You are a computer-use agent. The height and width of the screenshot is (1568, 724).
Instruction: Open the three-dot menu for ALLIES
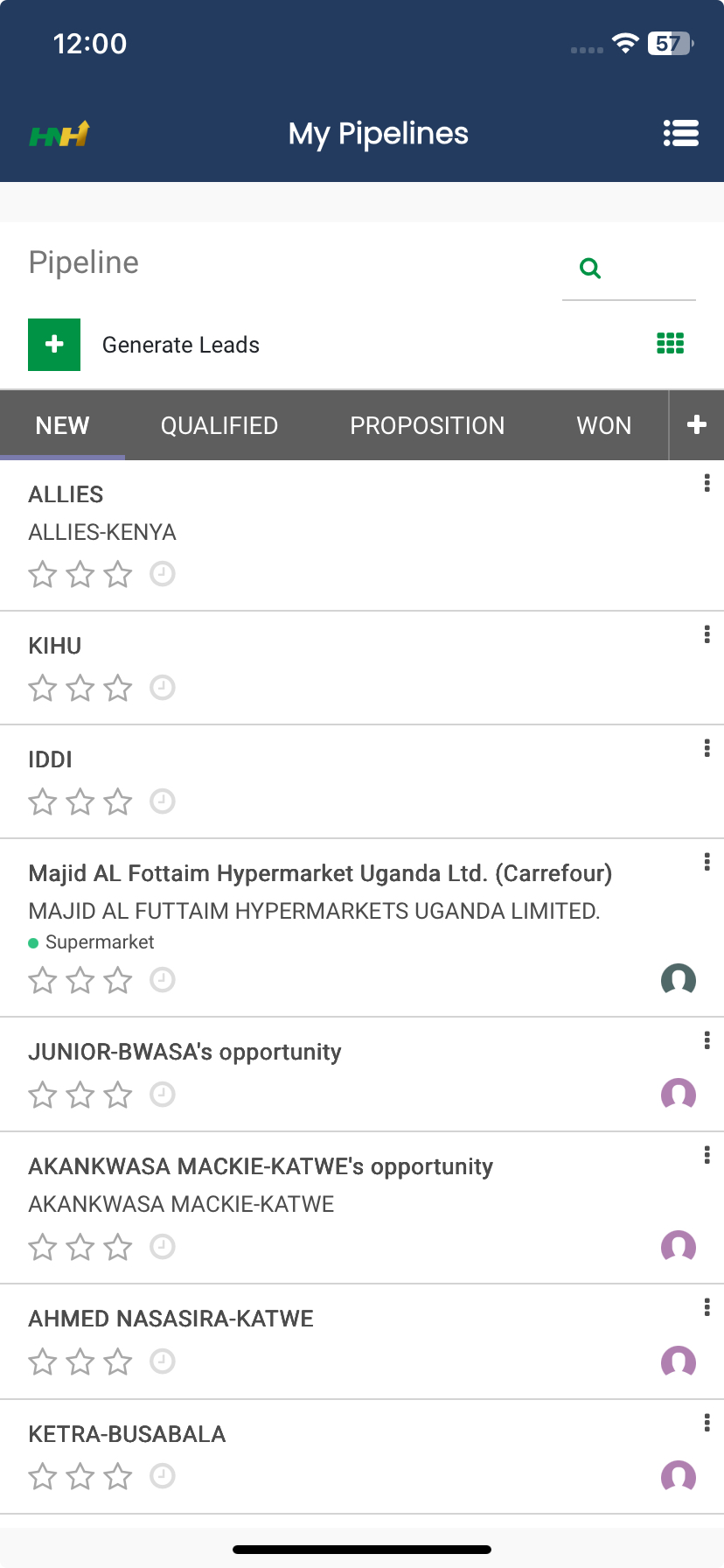707,483
